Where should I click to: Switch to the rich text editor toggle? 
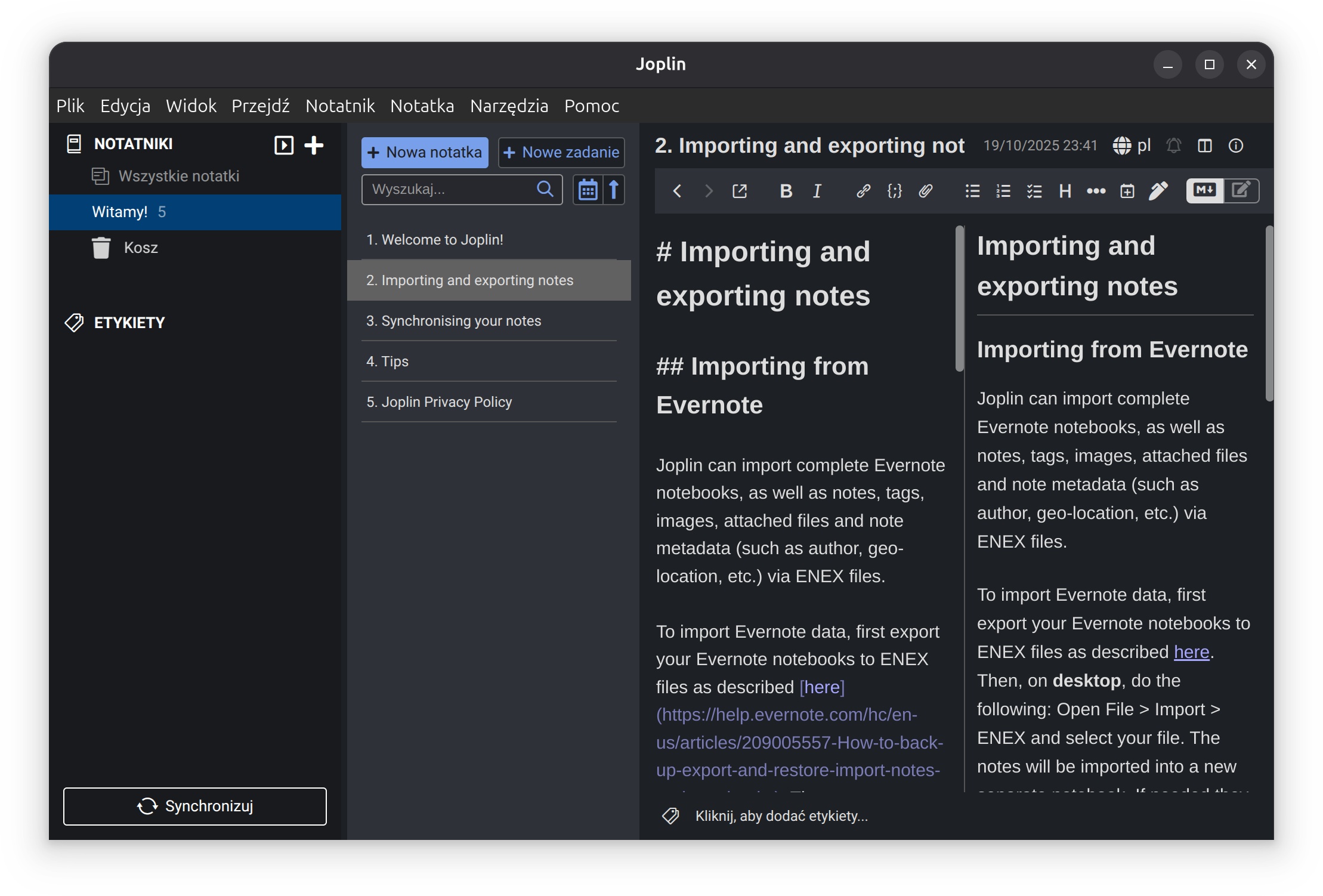point(1241,191)
